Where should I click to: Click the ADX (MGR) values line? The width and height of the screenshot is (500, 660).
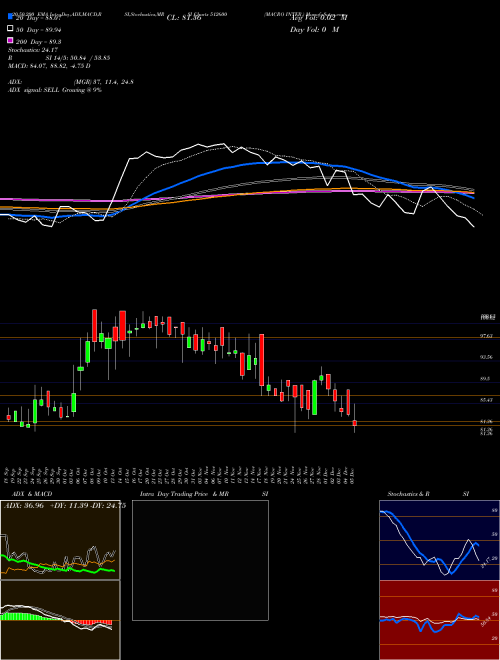coord(71,82)
